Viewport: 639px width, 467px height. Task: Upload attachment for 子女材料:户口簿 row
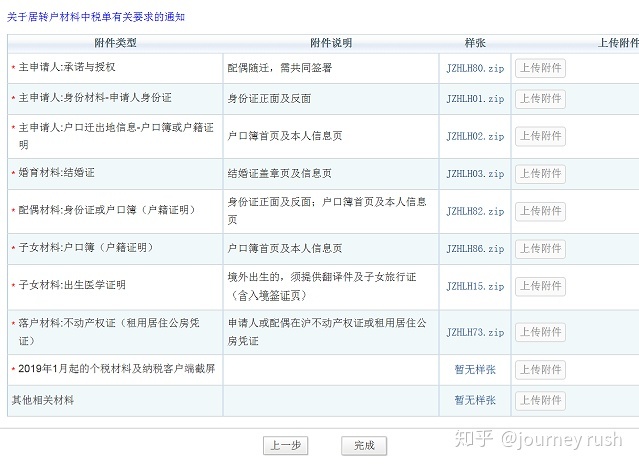540,249
